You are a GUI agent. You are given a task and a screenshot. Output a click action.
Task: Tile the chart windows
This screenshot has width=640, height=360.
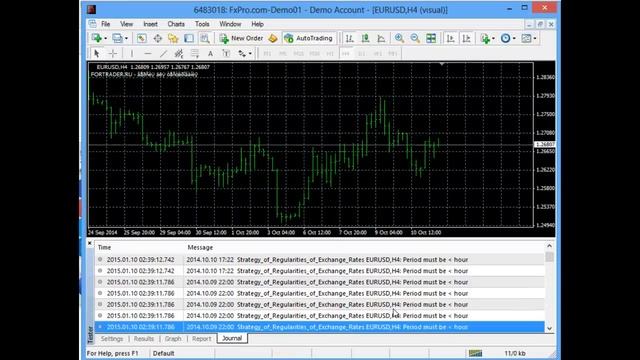[431, 38]
